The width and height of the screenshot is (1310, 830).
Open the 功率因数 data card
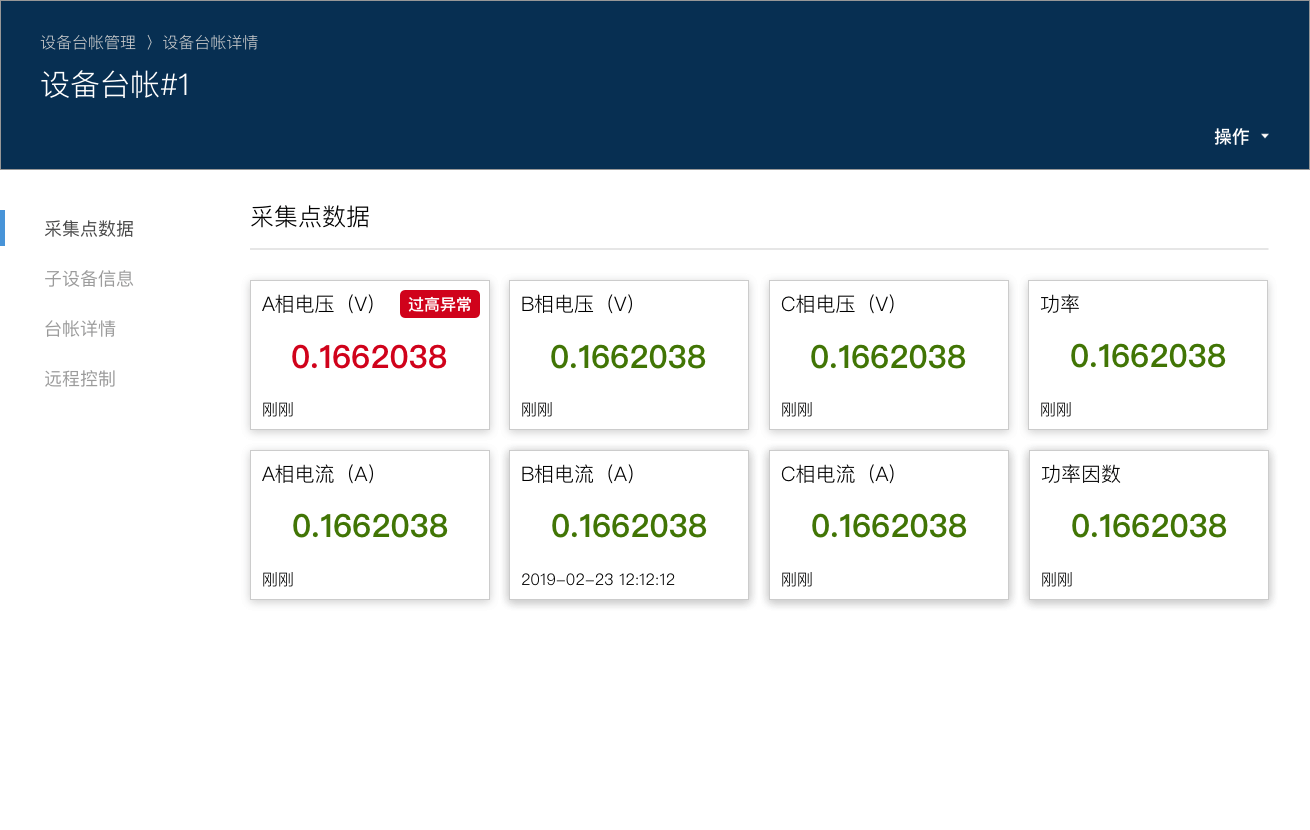tap(1148, 525)
